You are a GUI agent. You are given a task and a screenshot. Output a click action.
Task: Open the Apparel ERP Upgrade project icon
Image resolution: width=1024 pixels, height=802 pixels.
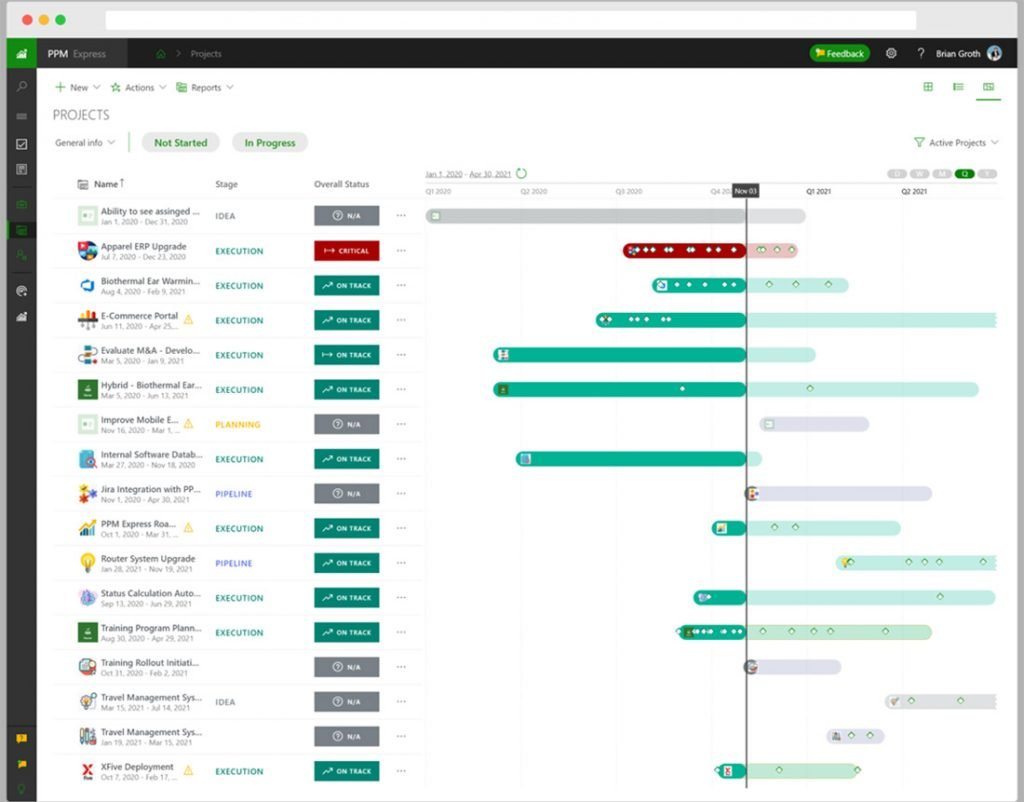click(88, 250)
